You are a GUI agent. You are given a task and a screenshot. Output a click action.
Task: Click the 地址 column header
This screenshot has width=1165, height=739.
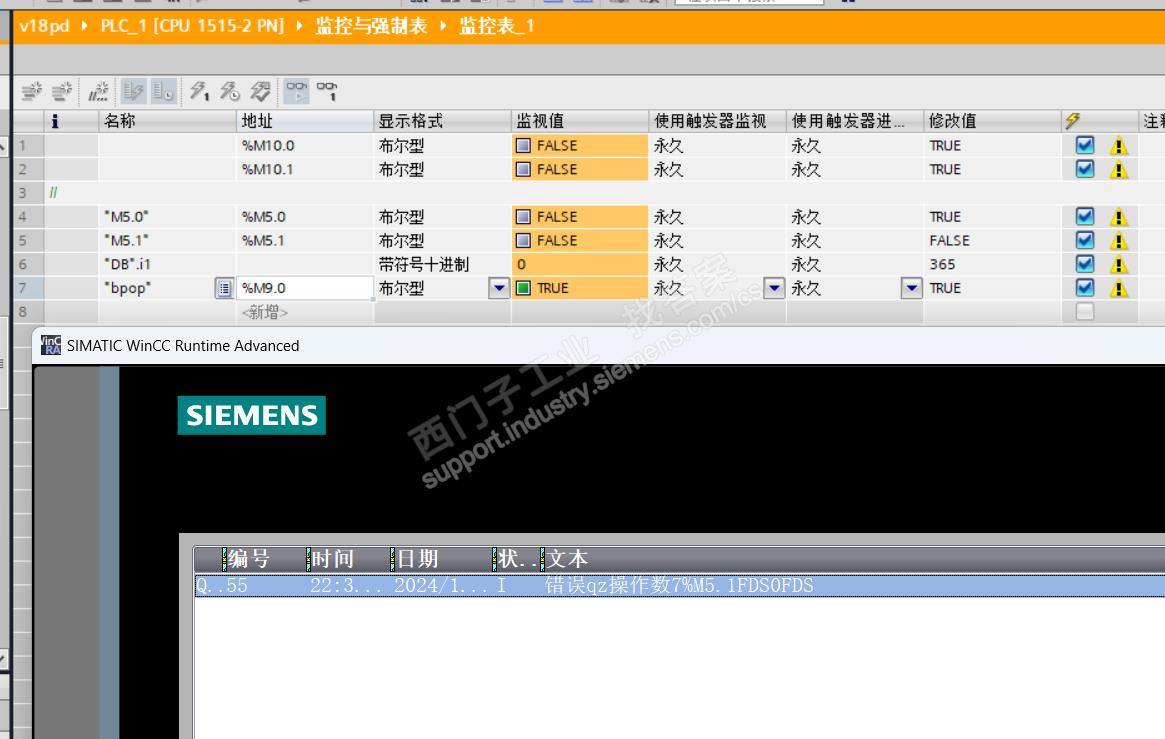[305, 120]
